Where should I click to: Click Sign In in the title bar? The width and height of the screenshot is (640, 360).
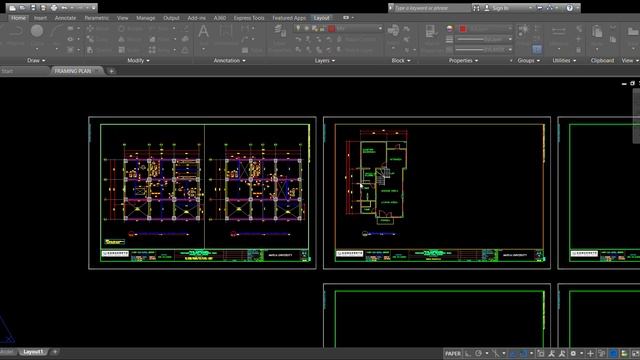point(500,8)
